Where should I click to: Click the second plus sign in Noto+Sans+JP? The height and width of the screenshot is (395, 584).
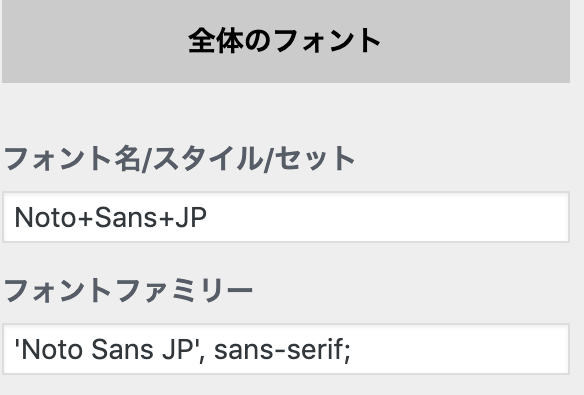165,218
